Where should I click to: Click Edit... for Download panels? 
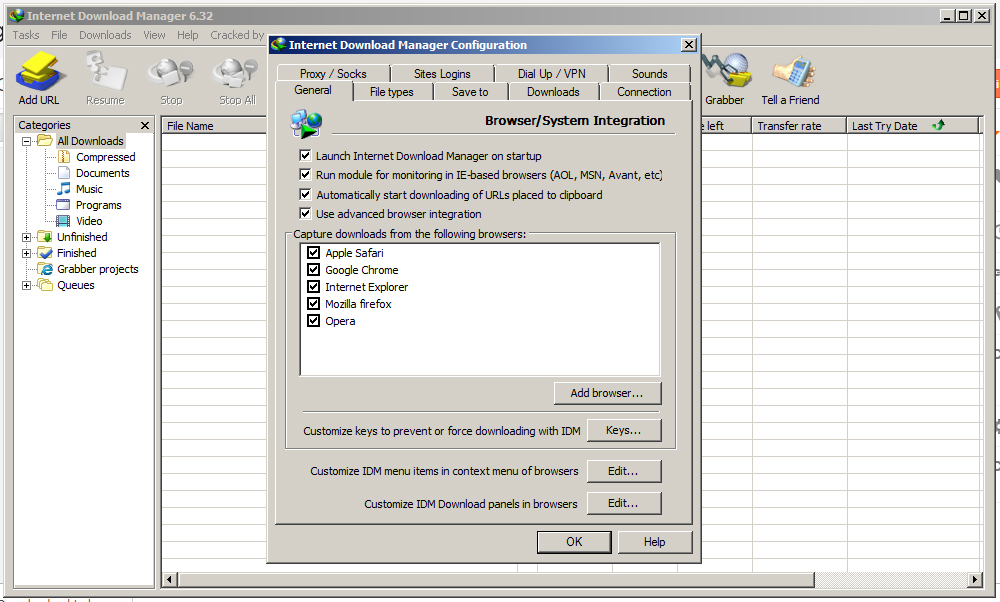tap(624, 503)
